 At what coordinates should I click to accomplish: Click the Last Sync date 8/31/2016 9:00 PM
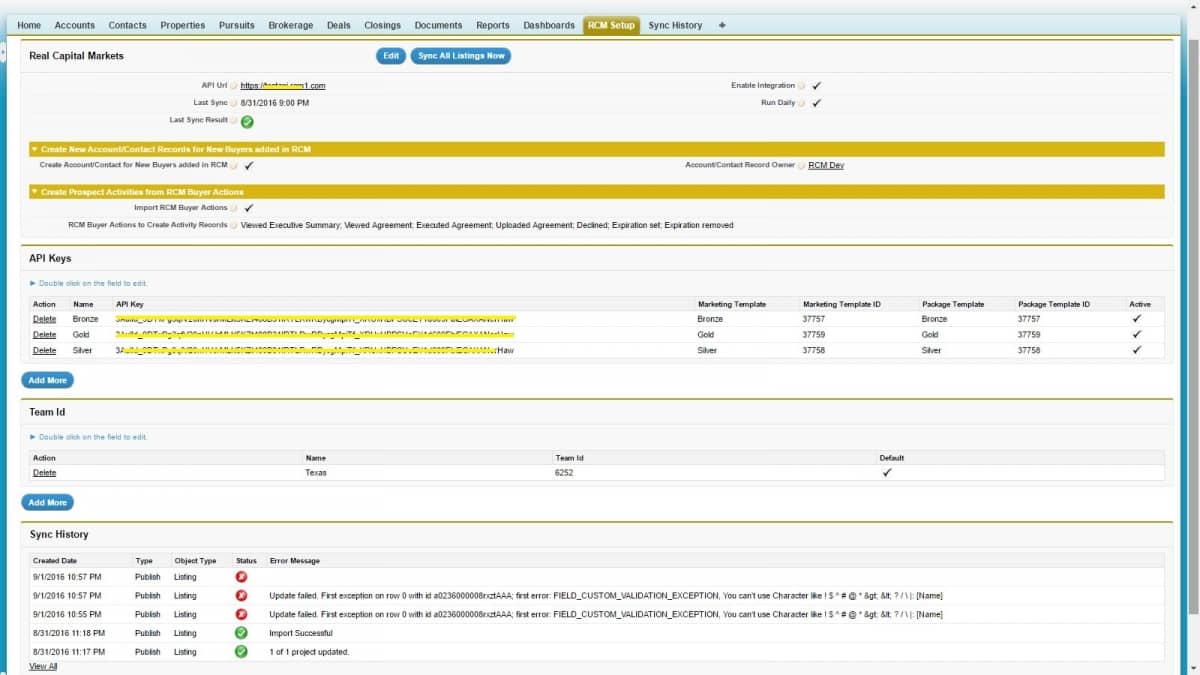[x=275, y=103]
